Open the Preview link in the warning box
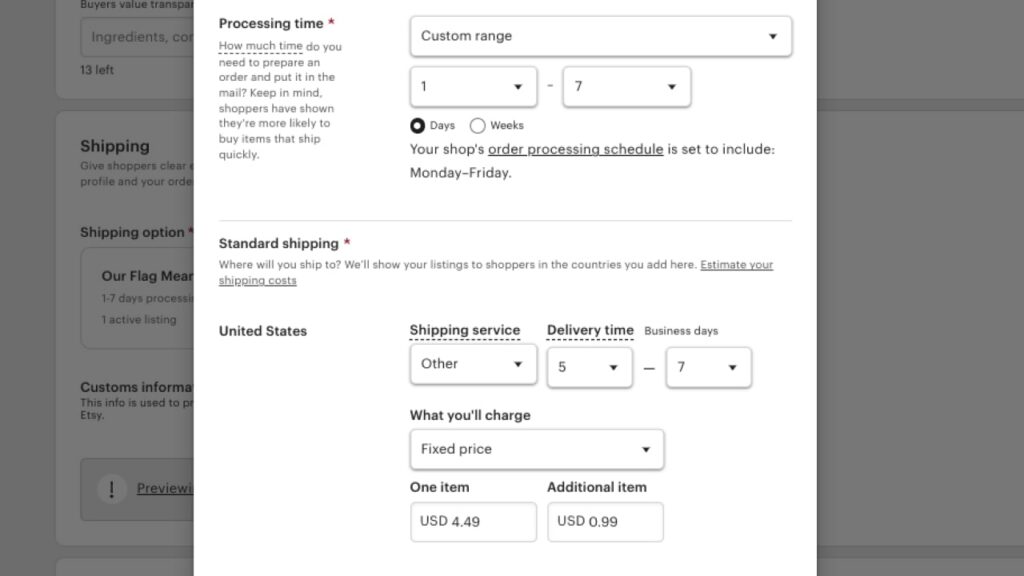The image size is (1024, 576). pos(163,489)
